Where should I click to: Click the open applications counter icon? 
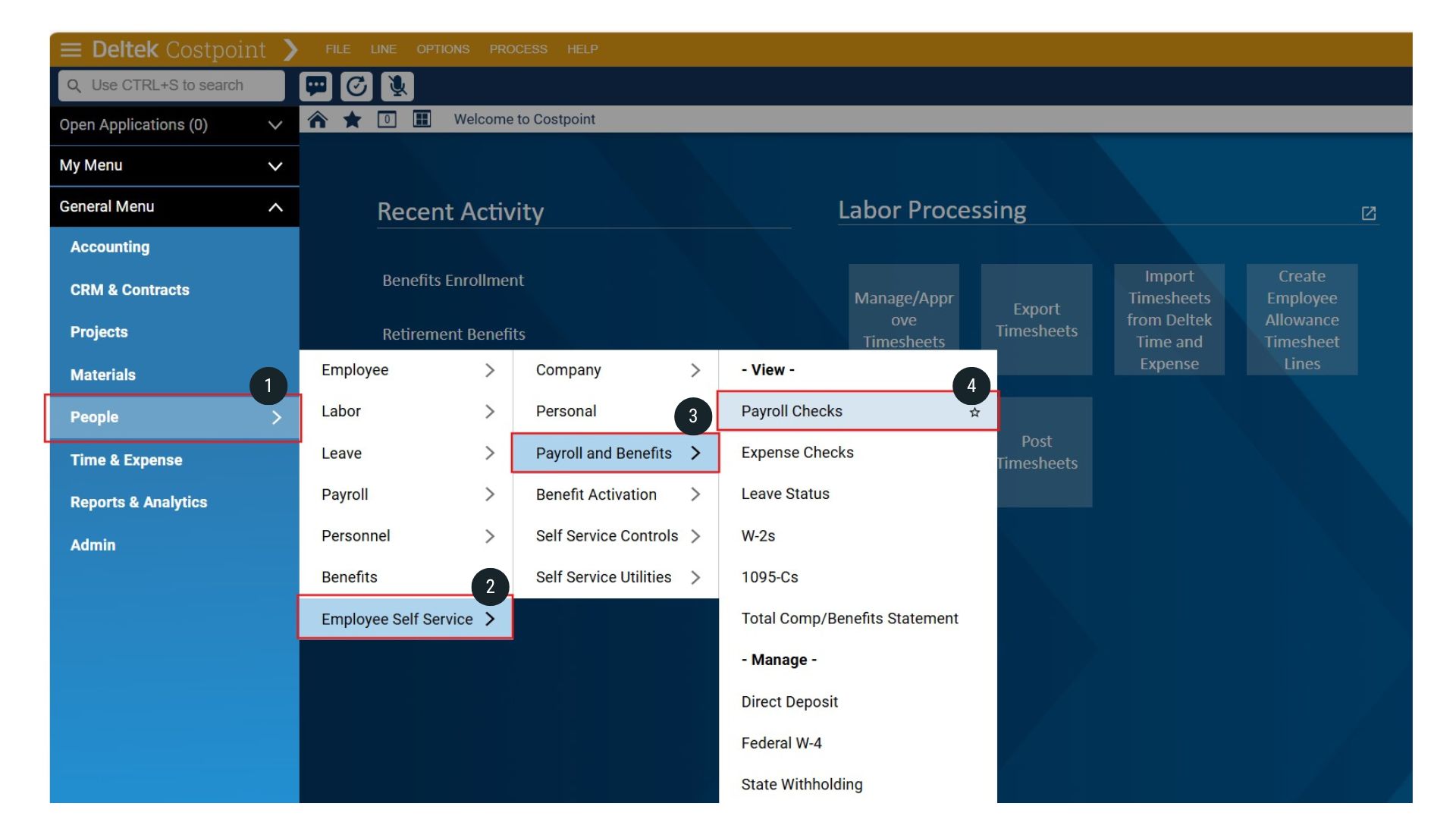click(x=387, y=119)
